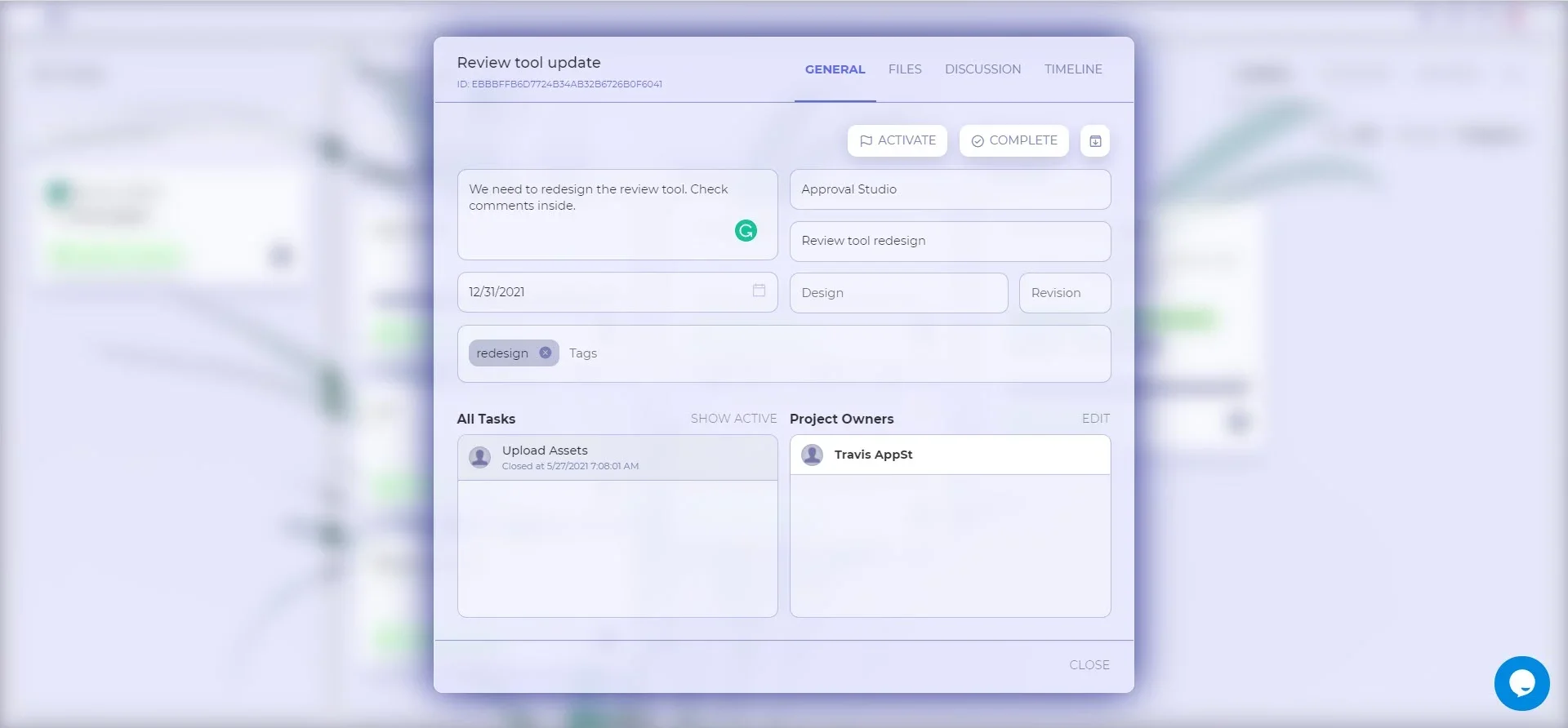Click Travis AppSt avatar icon
Viewport: 1568px width, 728px height.
tap(812, 455)
